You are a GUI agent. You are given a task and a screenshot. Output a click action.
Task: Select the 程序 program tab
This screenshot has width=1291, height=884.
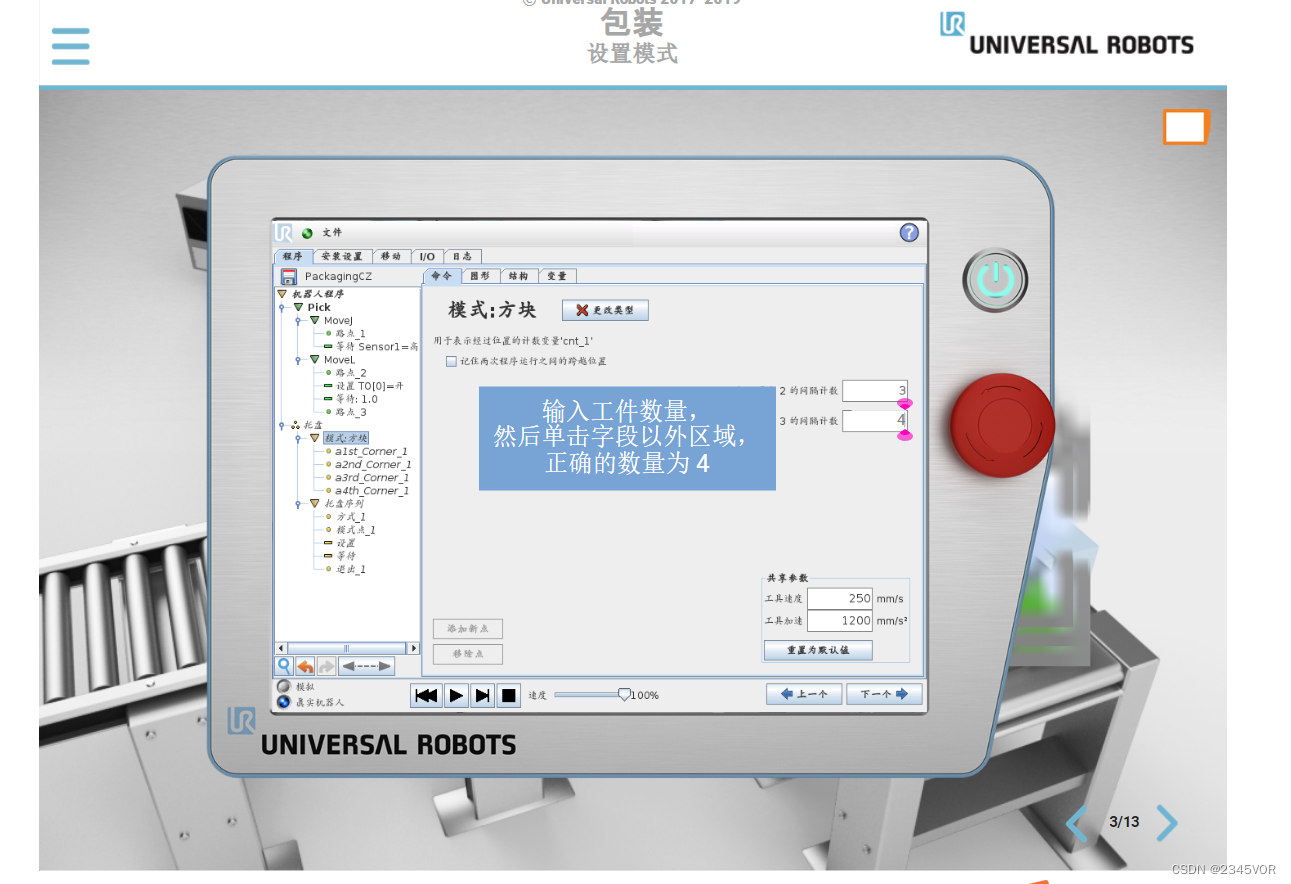293,256
